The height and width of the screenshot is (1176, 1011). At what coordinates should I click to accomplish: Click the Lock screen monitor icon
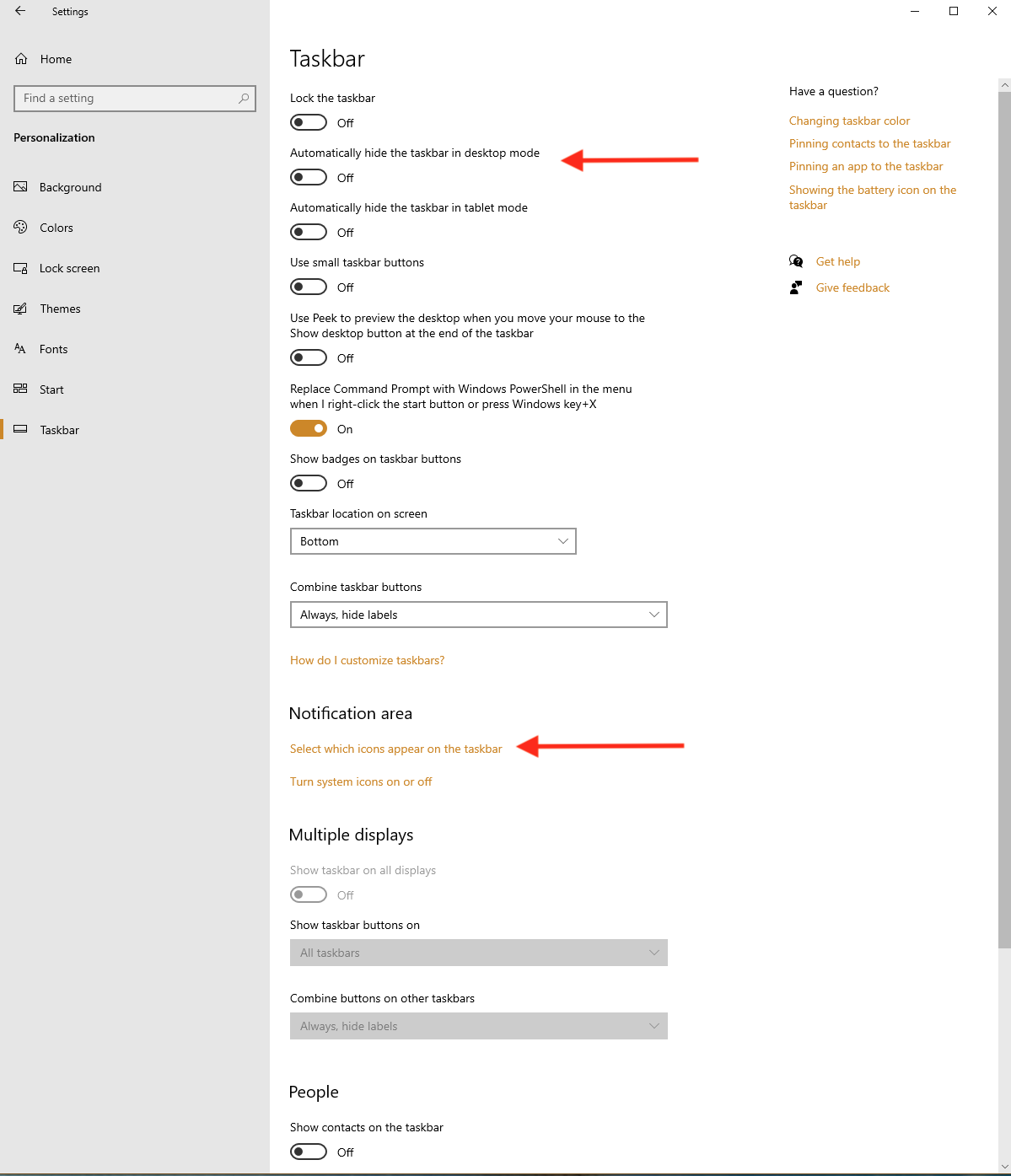[x=21, y=268]
